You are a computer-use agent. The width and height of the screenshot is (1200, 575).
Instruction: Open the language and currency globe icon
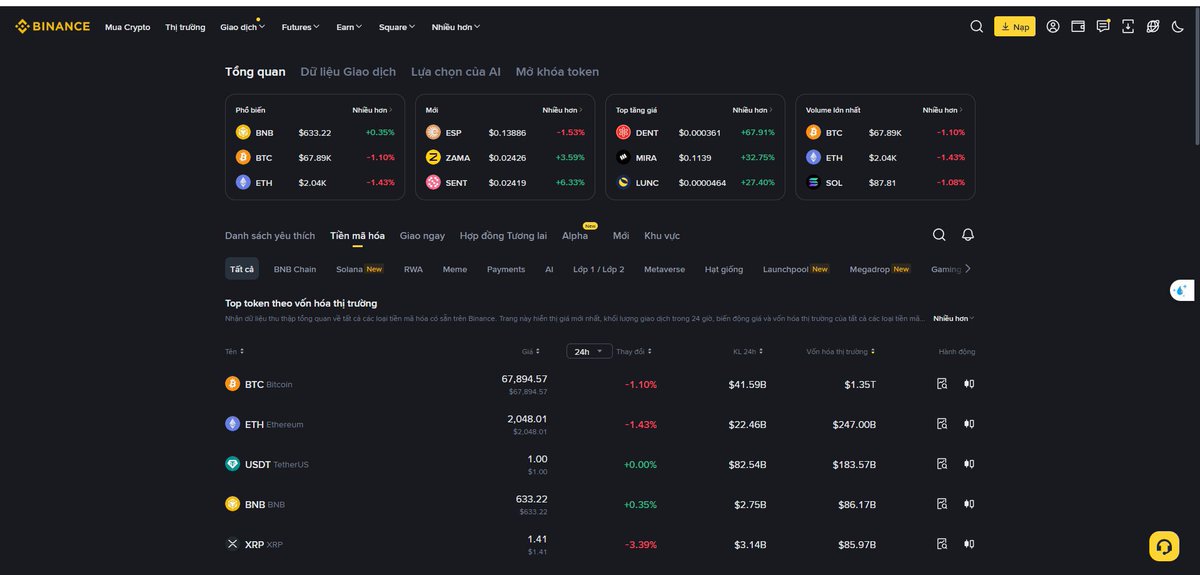[x=1153, y=27]
